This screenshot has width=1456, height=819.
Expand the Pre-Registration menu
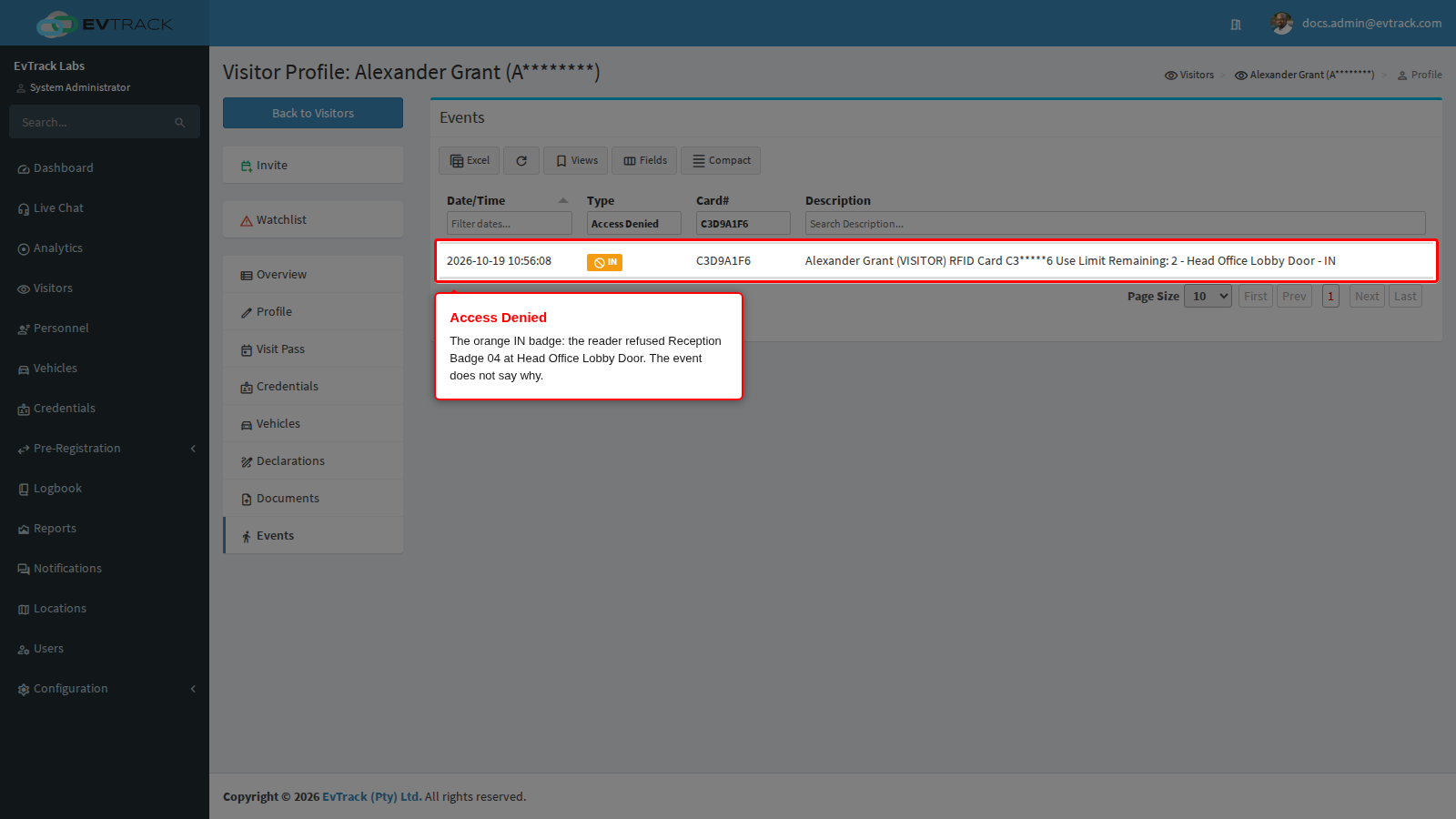coord(105,449)
